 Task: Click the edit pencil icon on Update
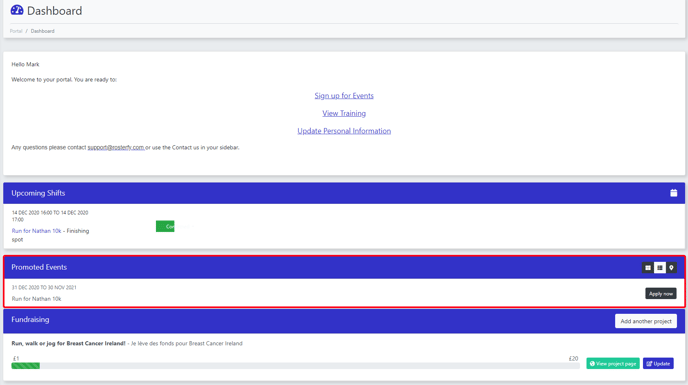pos(649,363)
